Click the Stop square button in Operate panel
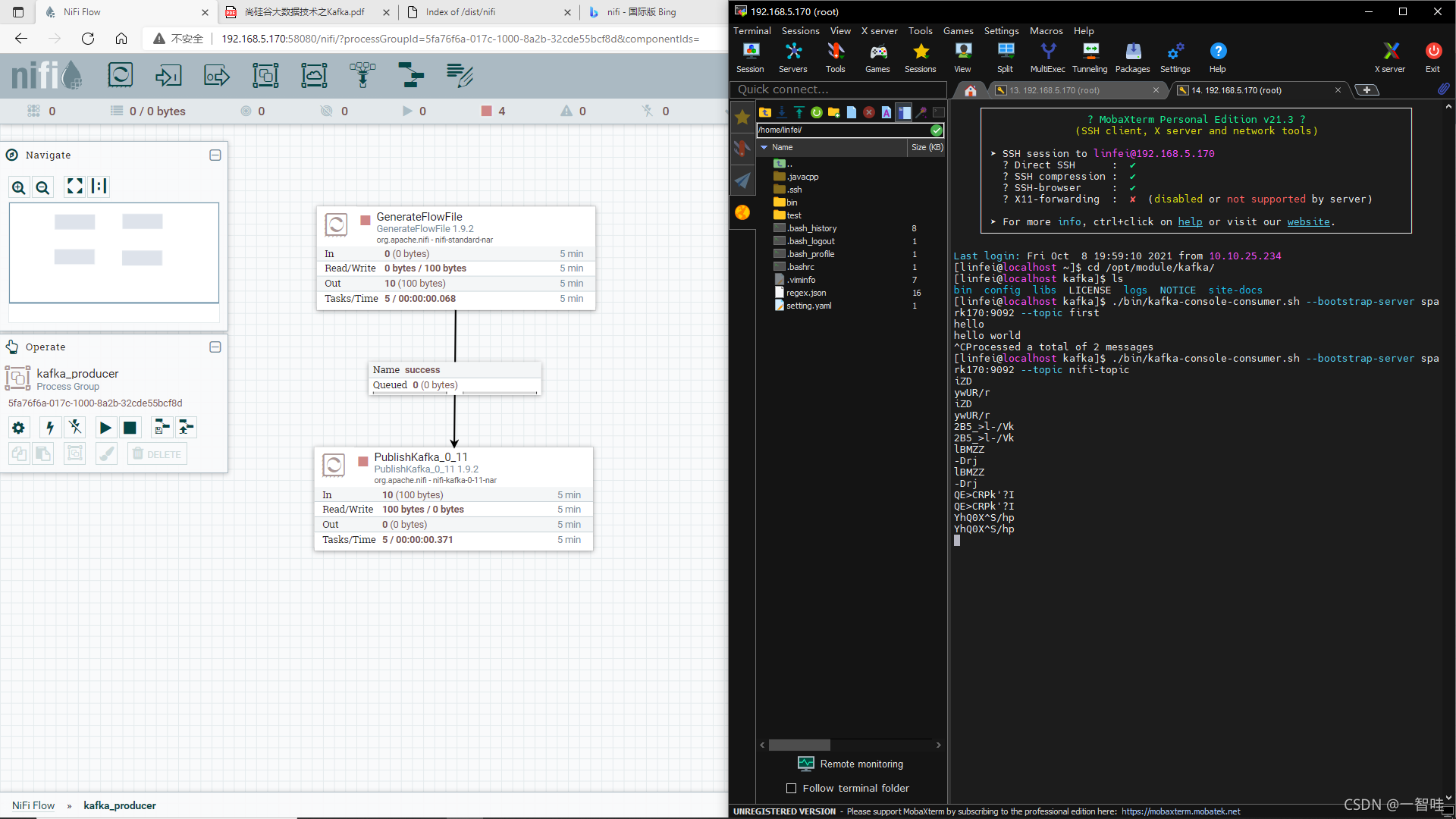 point(130,428)
